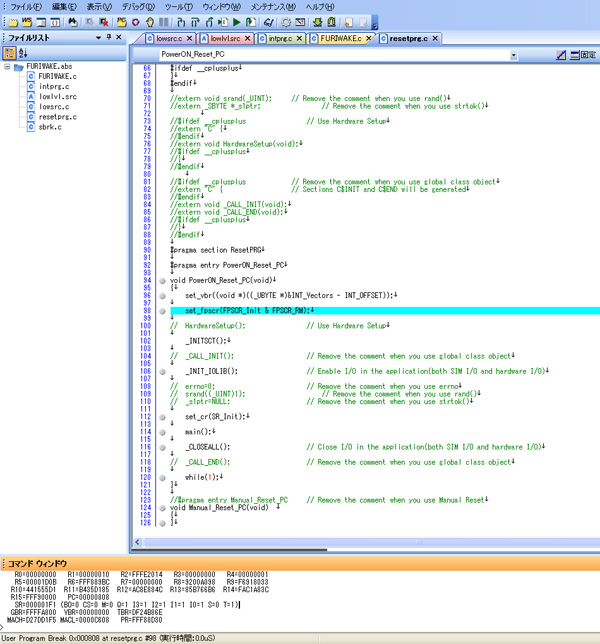The height and width of the screenshot is (644, 600).
Task: Toggle breakpoint on line 106 _INIT_IOLIB
Action: pos(162,372)
